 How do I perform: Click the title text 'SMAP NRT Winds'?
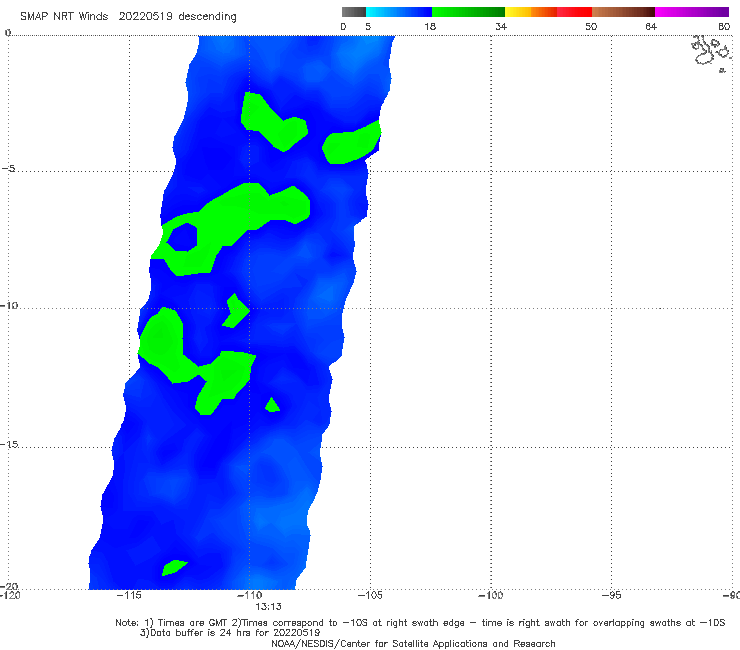[64, 16]
